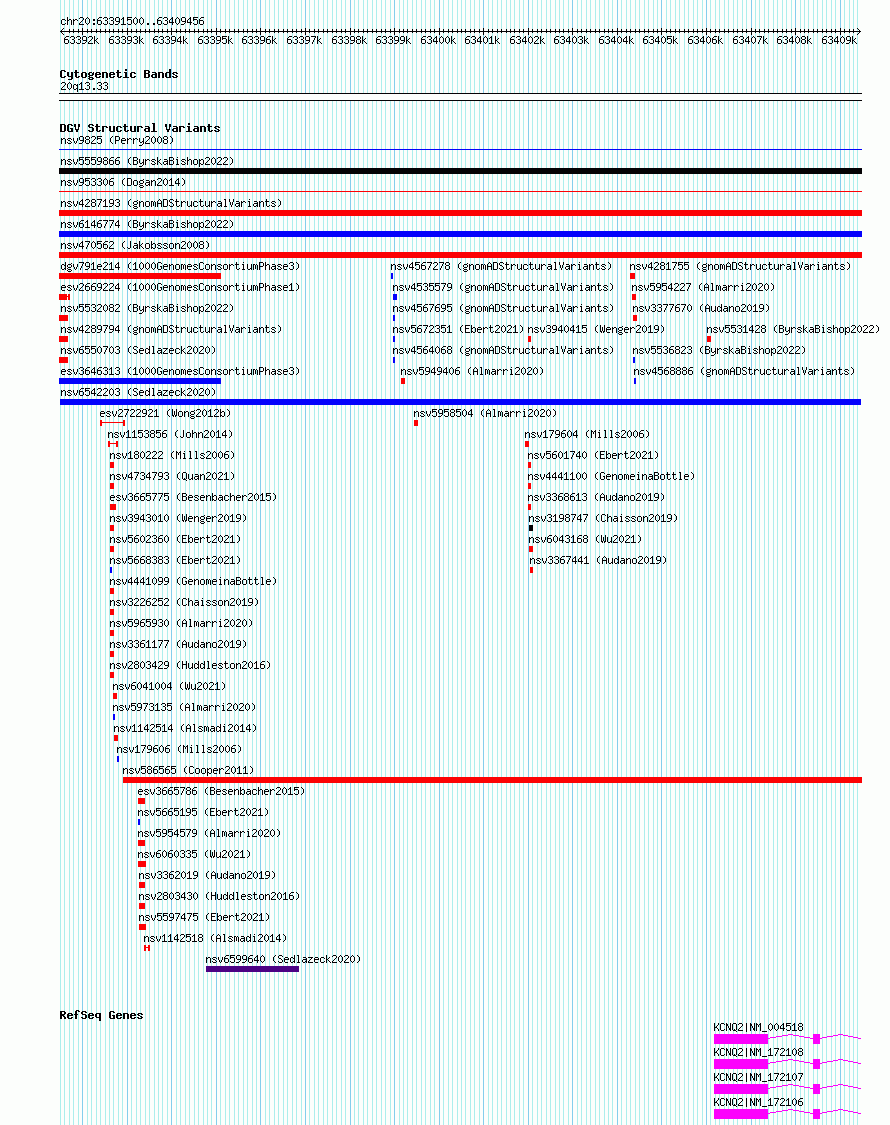Select nsv586565 (Cooper2011) variant label

point(188,770)
